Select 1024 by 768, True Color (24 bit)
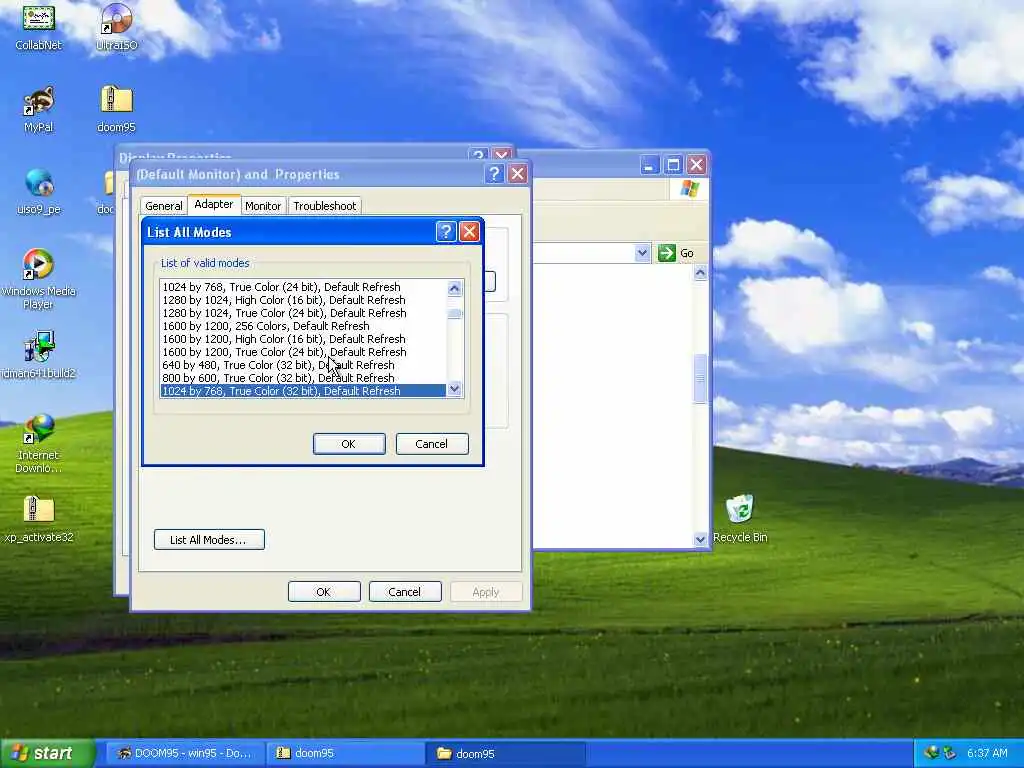The height and width of the screenshot is (768, 1024). point(304,287)
